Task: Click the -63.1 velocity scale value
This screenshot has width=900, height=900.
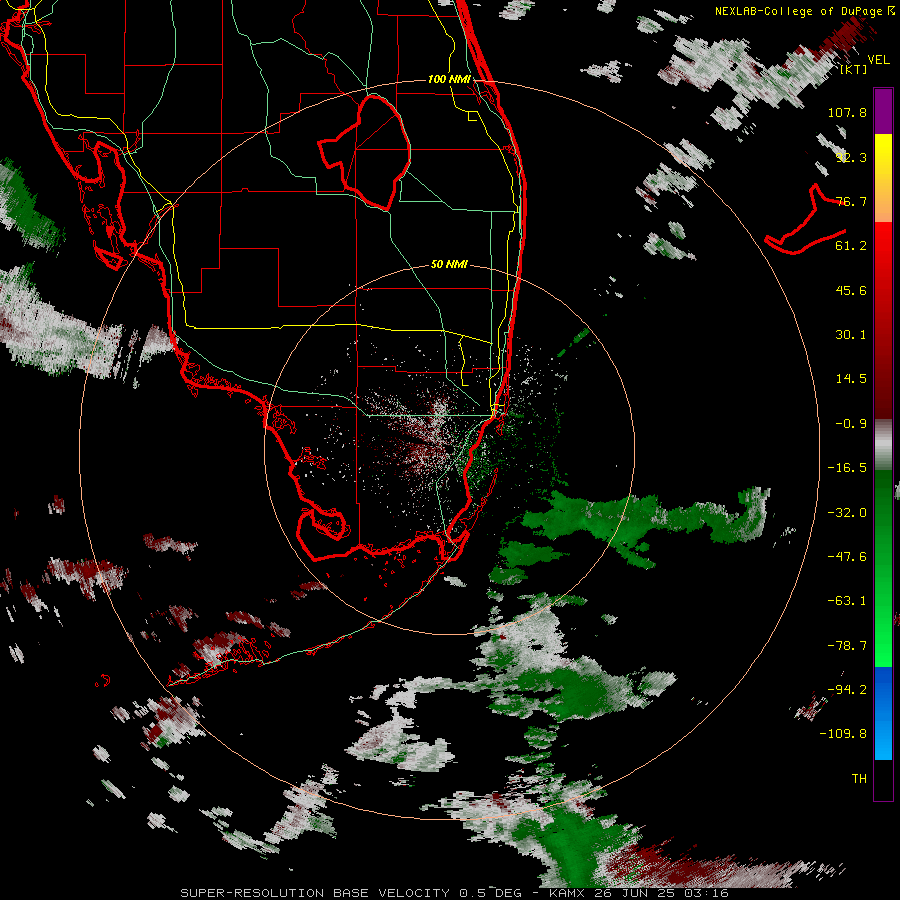Action: (x=847, y=601)
